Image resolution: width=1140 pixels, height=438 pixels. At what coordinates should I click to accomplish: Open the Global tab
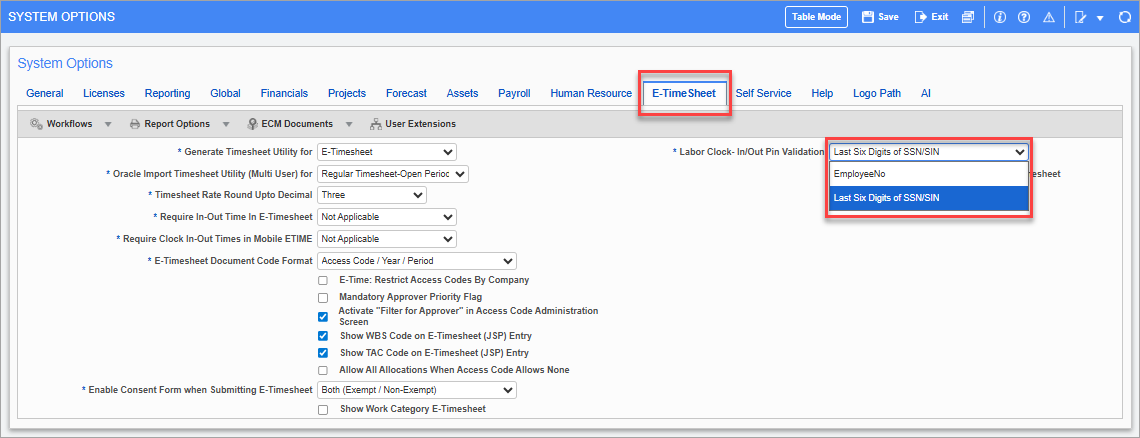(225, 93)
